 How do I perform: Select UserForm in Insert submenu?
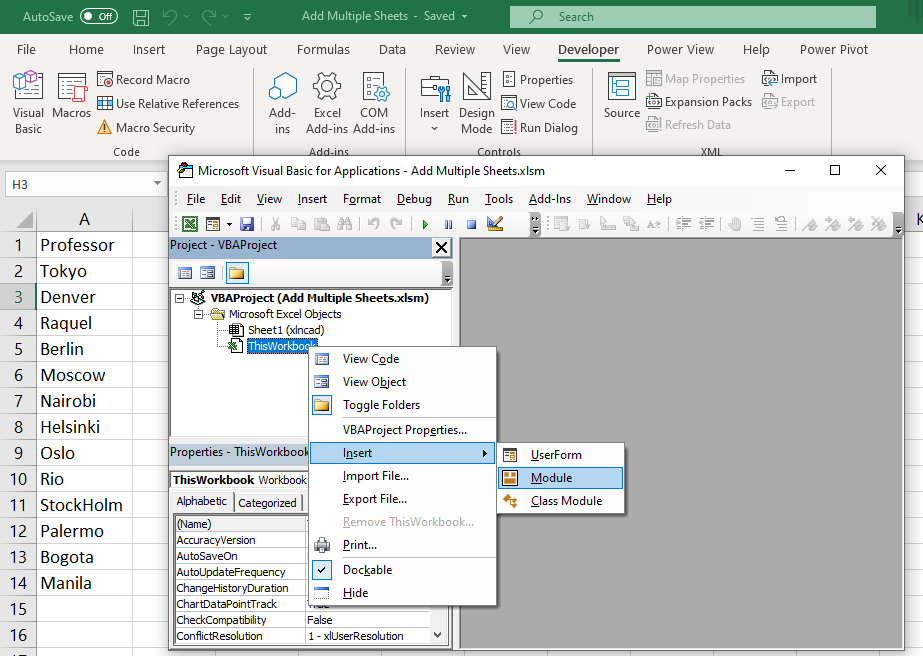click(x=560, y=455)
